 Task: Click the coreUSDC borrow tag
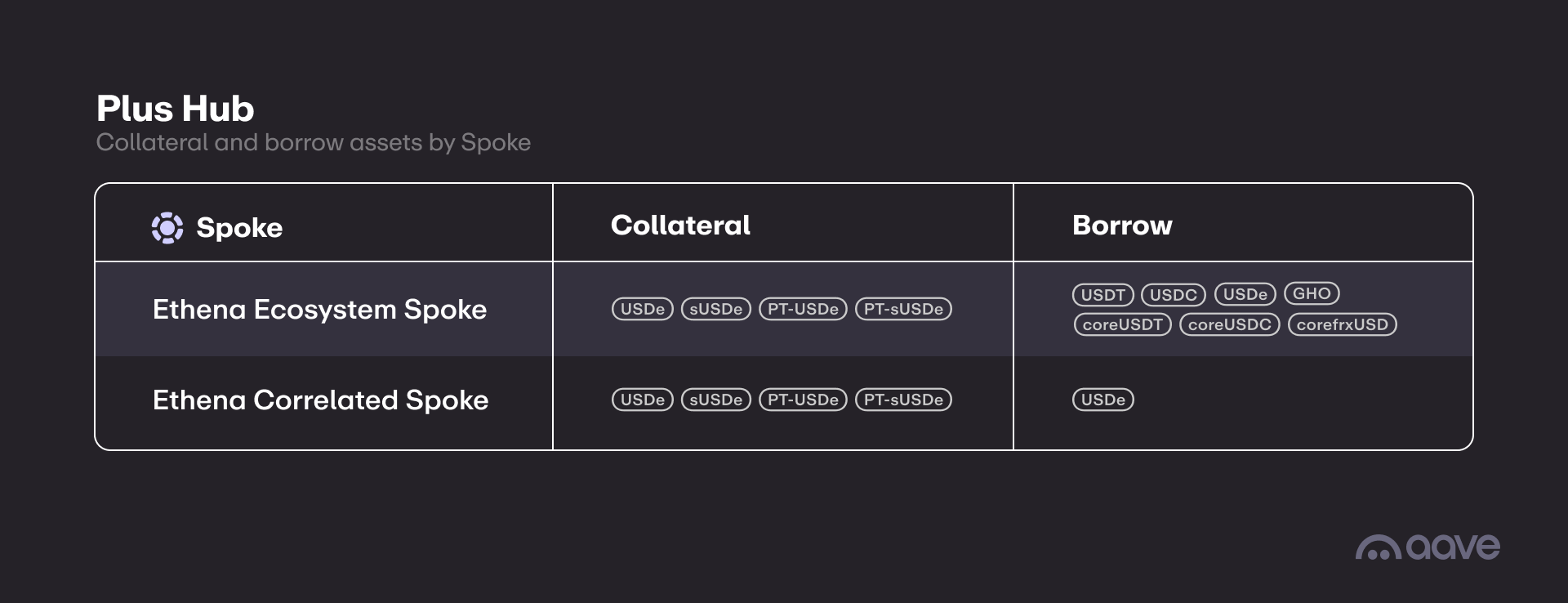point(1229,324)
